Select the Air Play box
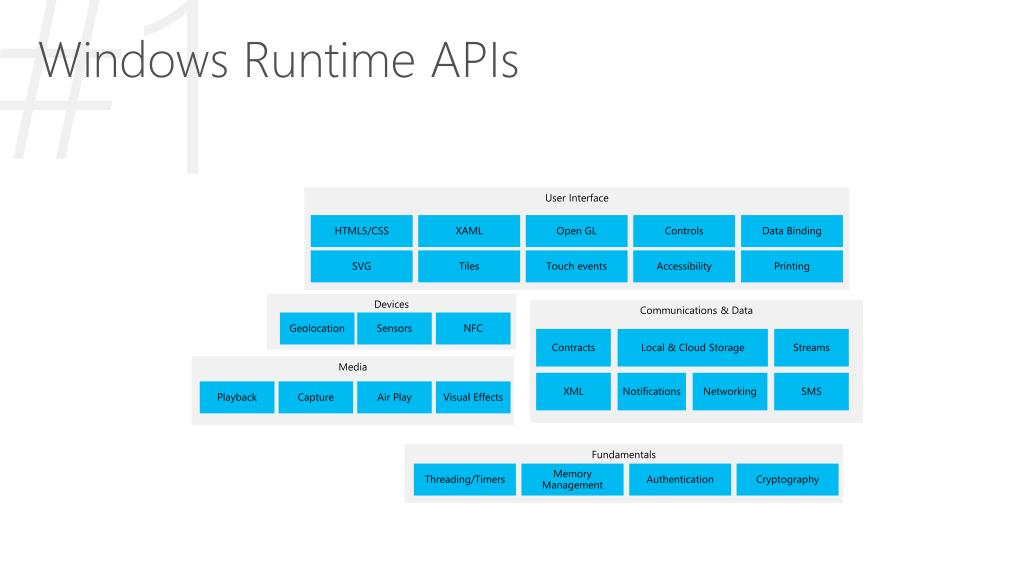 (x=394, y=397)
